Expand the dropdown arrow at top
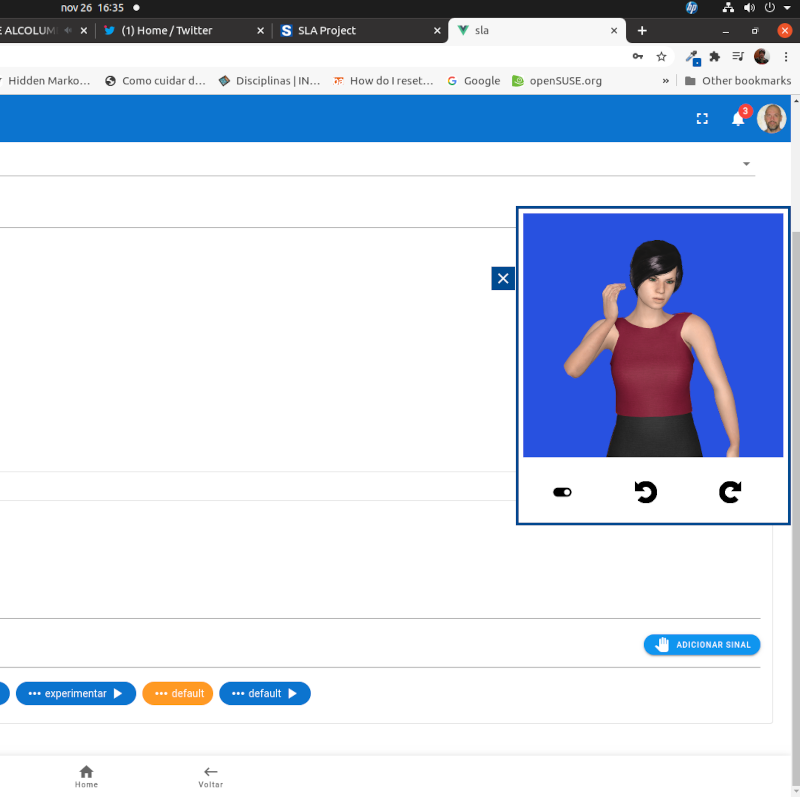Viewport: 800px width, 797px height. 746,164
